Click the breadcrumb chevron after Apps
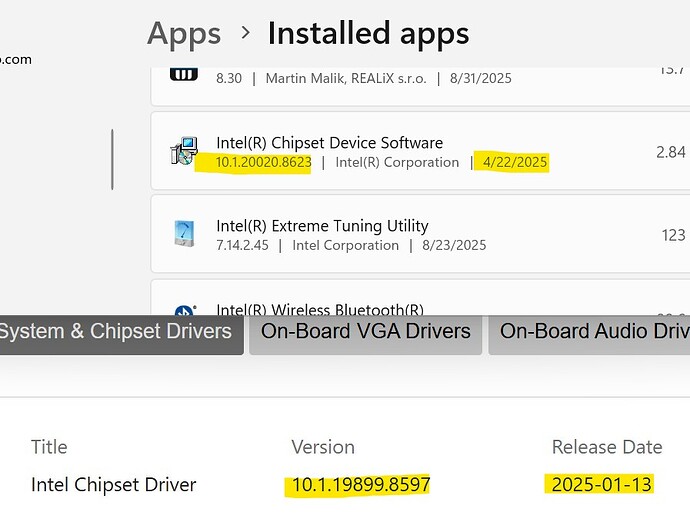 click(245, 33)
